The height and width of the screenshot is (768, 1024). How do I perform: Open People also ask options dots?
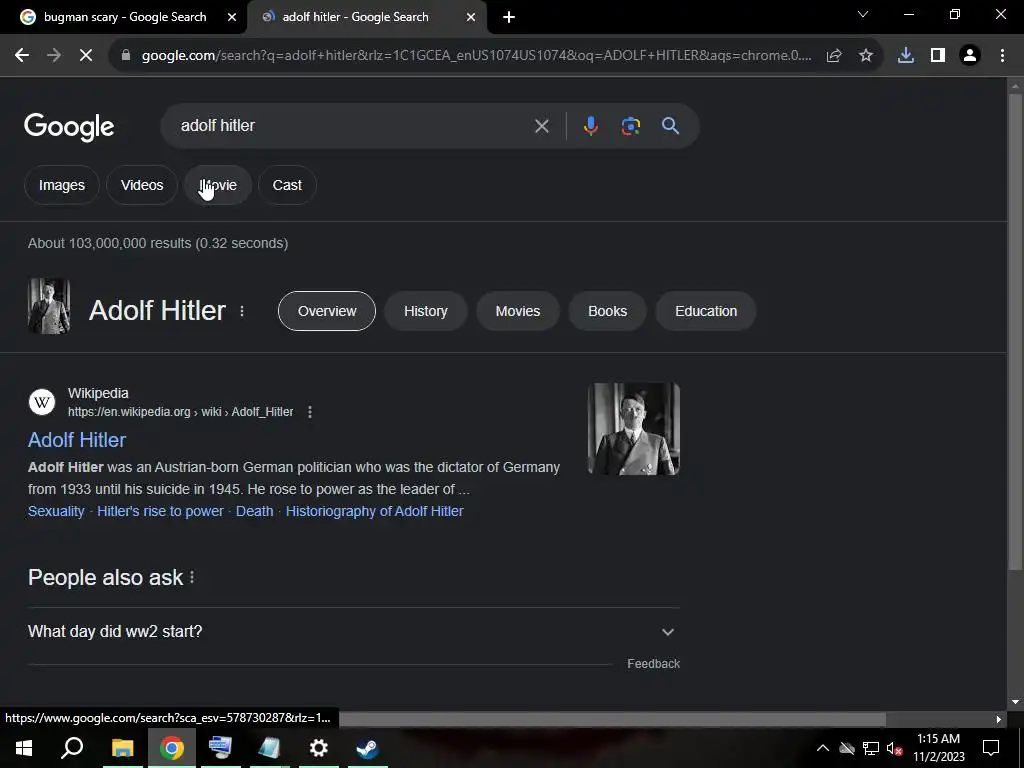coord(192,577)
